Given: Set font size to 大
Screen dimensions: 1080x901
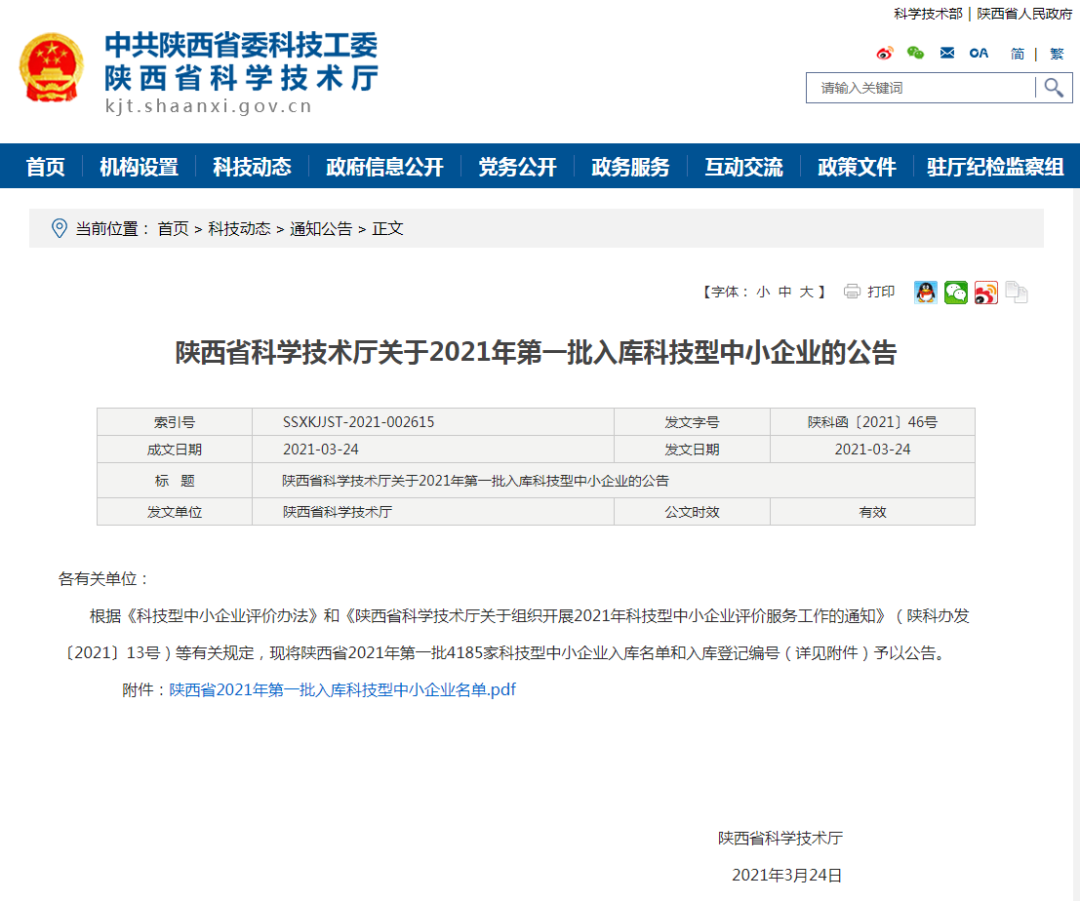Looking at the screenshot, I should pyautogui.click(x=806, y=292).
